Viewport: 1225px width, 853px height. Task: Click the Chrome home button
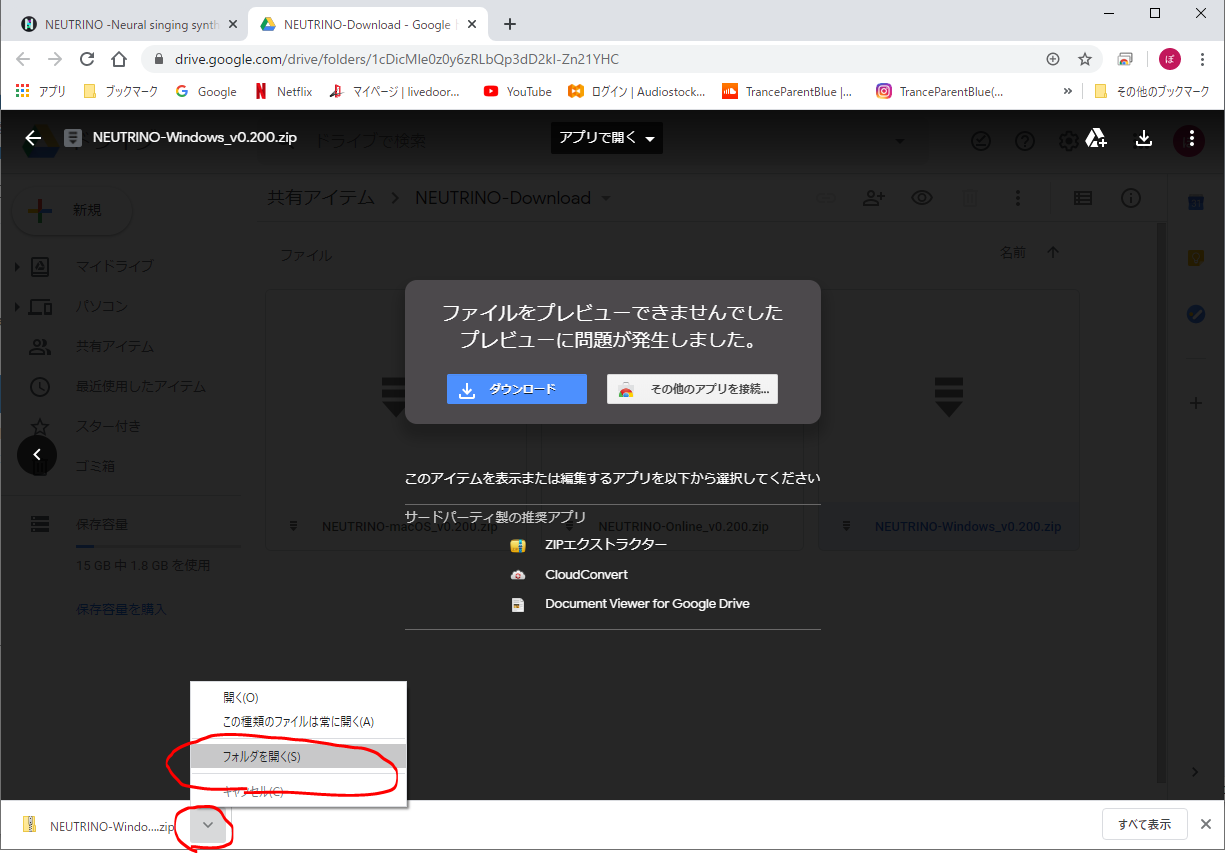[119, 59]
